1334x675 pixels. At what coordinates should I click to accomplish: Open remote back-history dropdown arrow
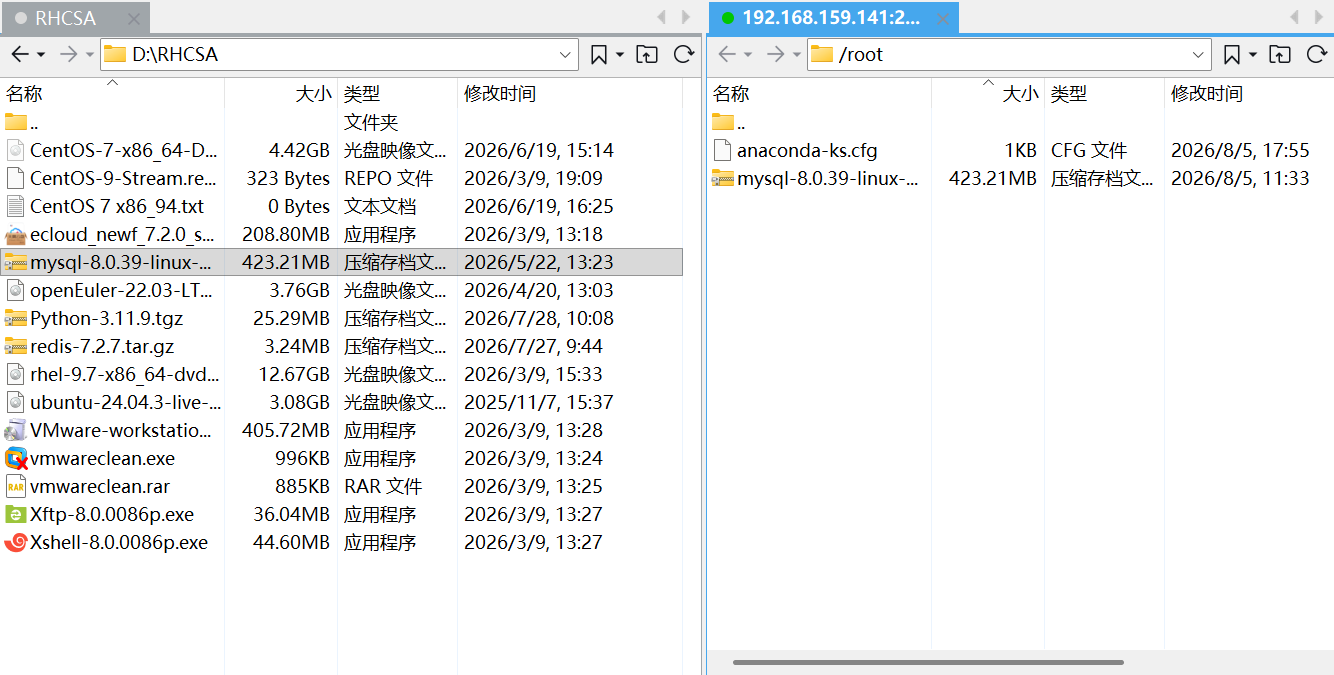[748, 55]
